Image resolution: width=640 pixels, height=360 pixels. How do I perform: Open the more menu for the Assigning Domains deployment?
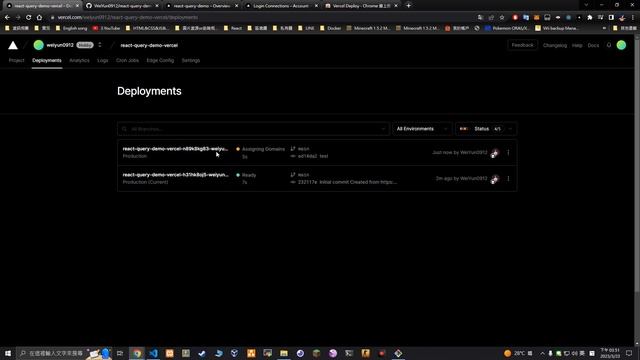(x=508, y=152)
